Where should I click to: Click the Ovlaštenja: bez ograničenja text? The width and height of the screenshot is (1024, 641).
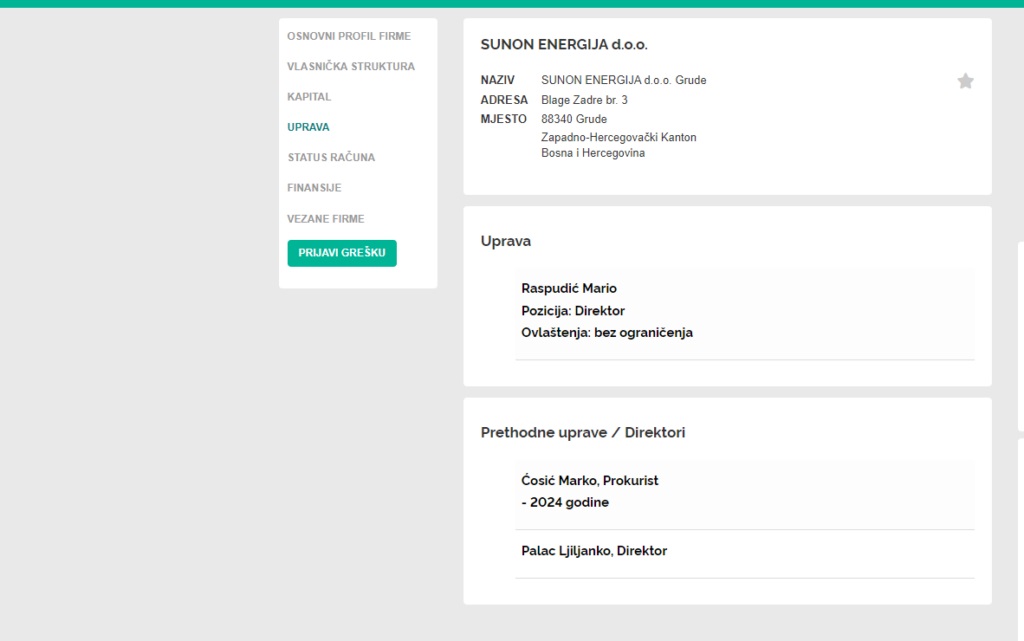click(607, 333)
